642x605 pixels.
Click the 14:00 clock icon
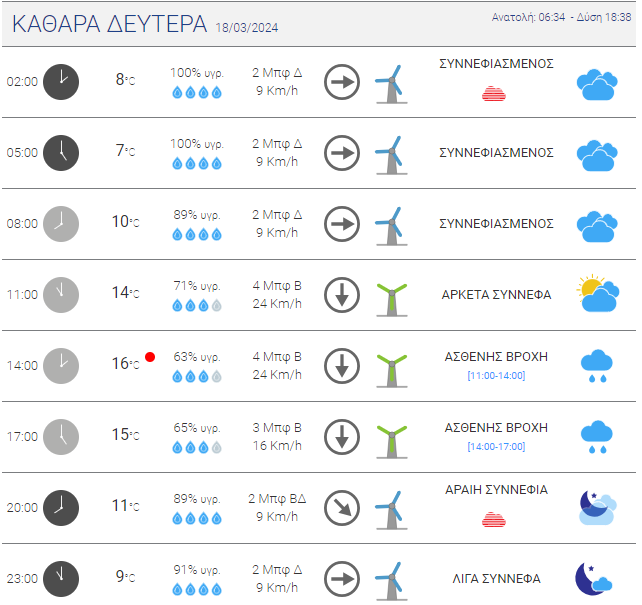coord(61,365)
